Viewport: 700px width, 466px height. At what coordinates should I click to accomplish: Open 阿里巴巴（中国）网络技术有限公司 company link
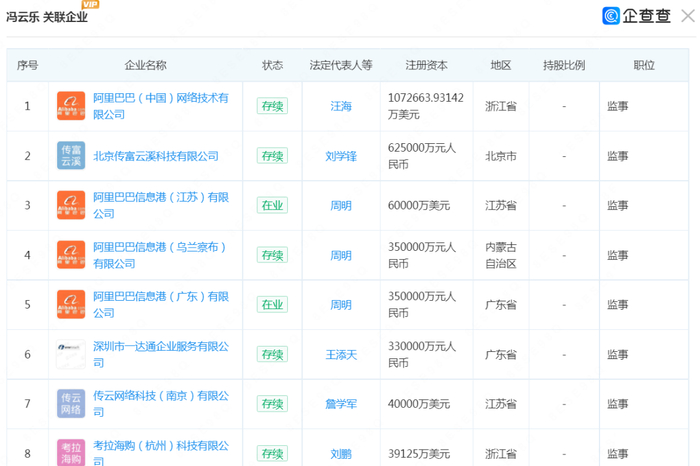pos(161,106)
